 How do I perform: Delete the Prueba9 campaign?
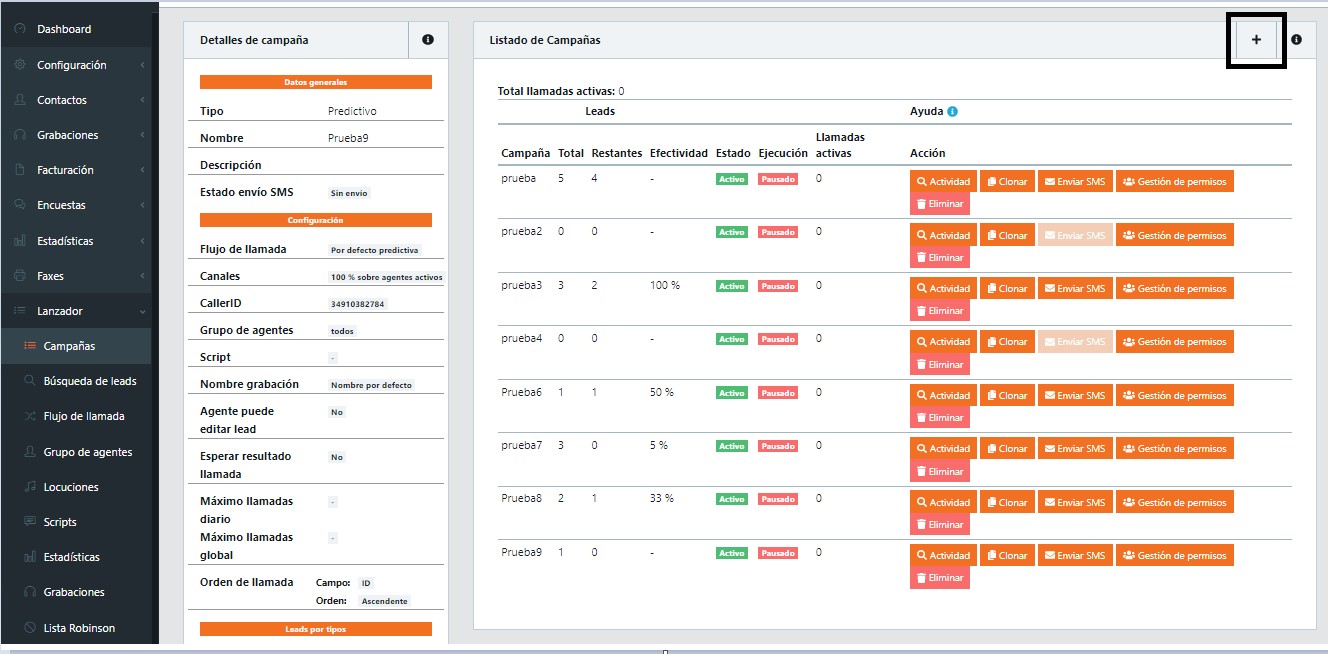[939, 578]
